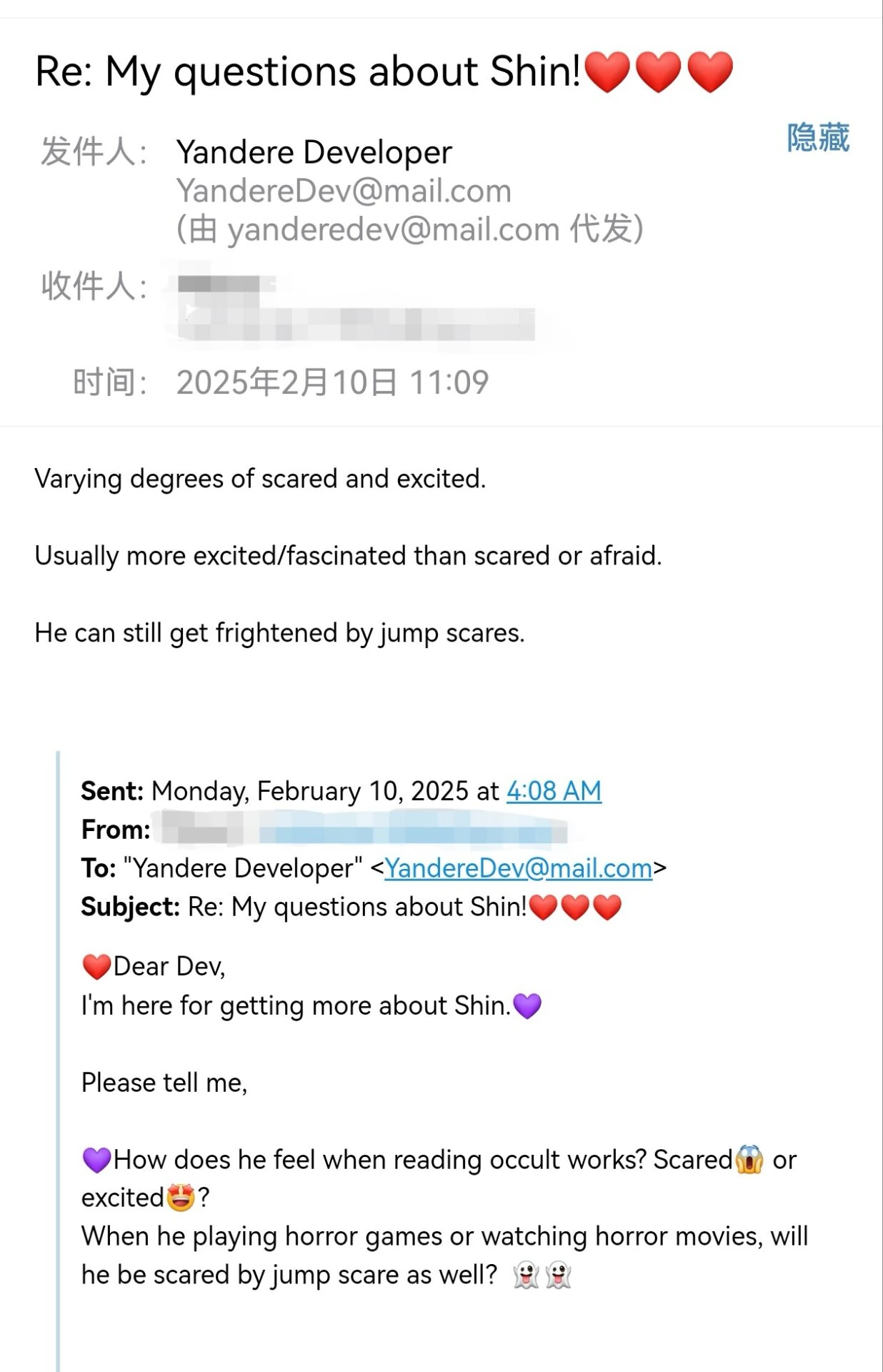Click the last ghost emoji

[558, 1276]
